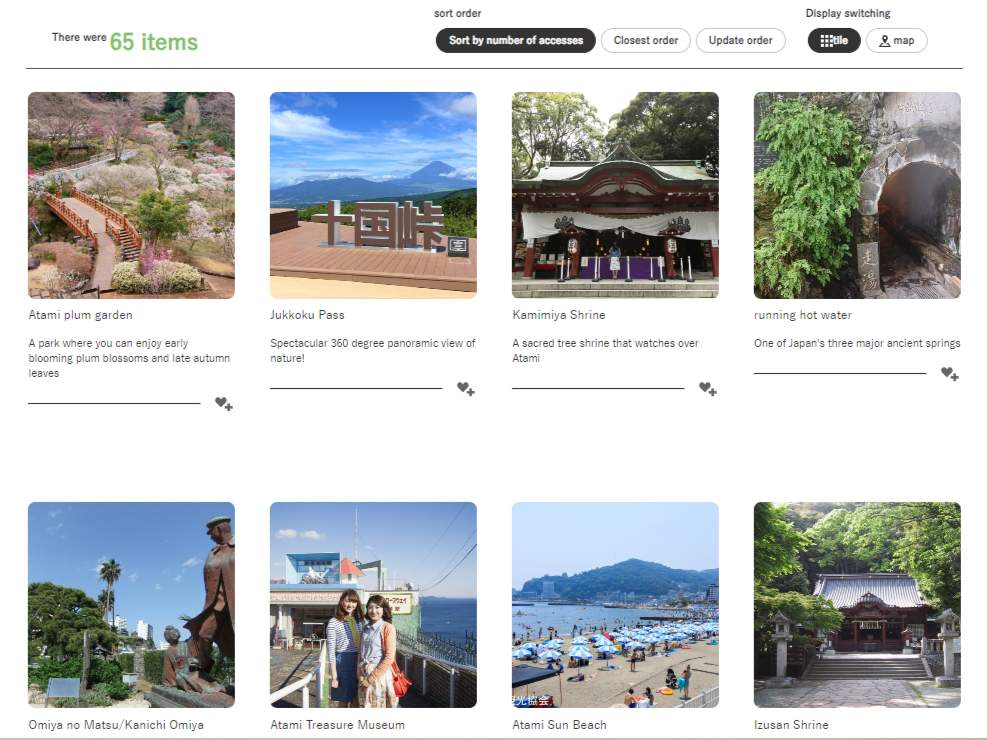This screenshot has height=740, width=987.
Task: Click heart-plus icon under Jukkoku Pass
Action: (465, 389)
